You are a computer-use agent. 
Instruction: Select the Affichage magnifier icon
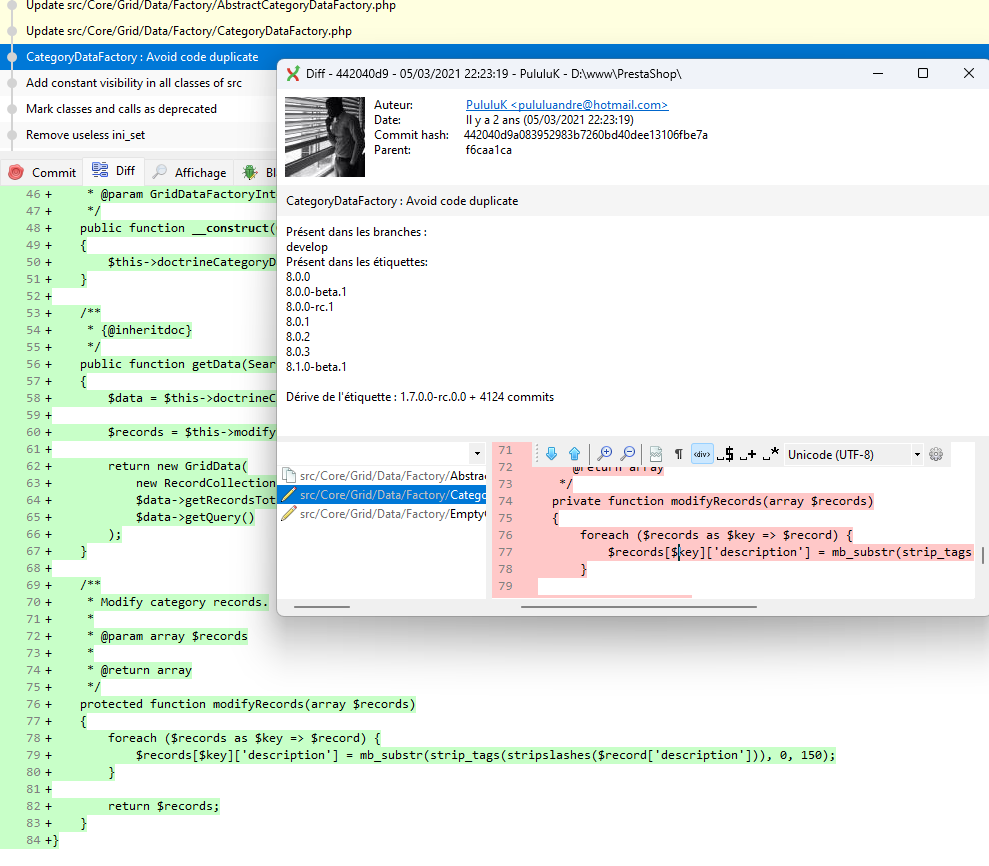click(160, 171)
